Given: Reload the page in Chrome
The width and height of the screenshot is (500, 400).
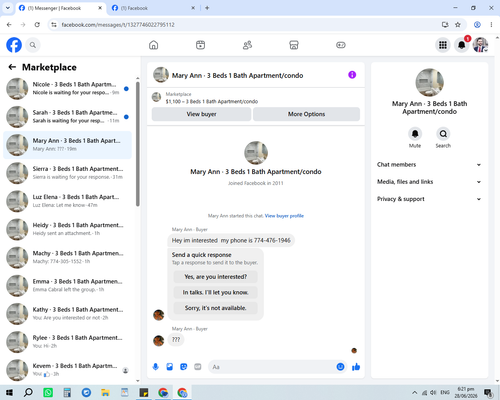Looking at the screenshot, I should click(x=37, y=25).
